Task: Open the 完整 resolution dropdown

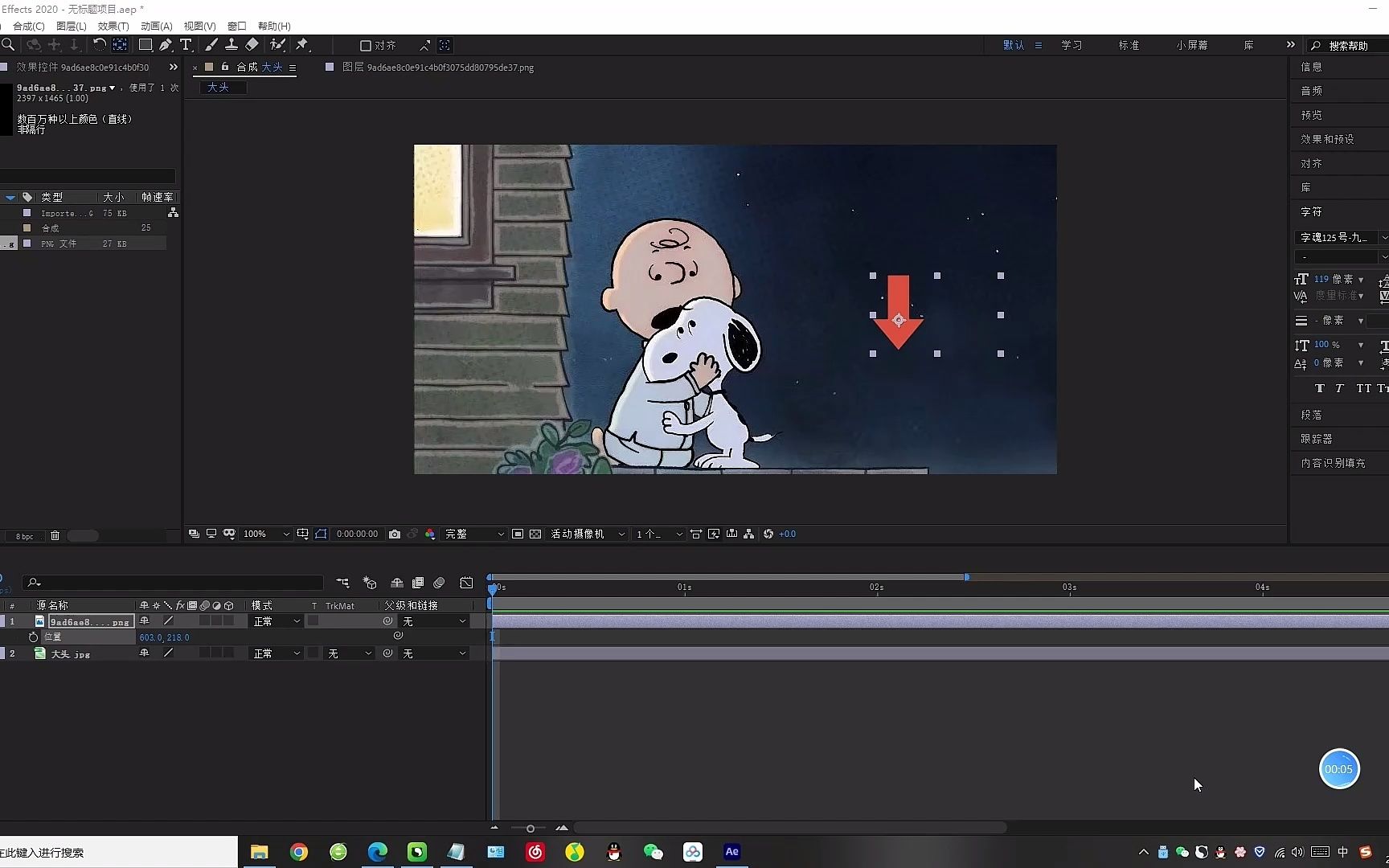Action: [474, 534]
